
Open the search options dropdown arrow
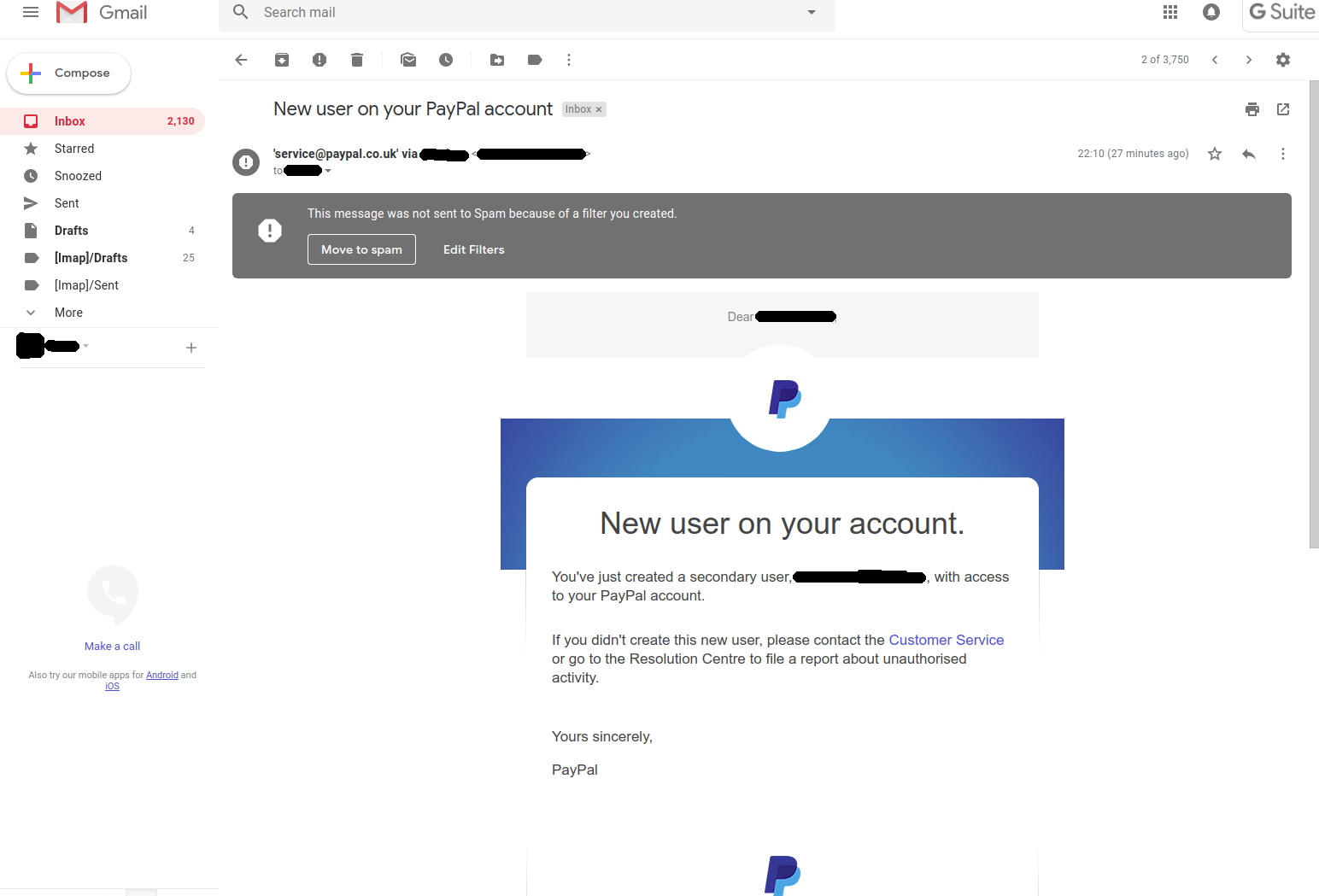pyautogui.click(x=812, y=12)
